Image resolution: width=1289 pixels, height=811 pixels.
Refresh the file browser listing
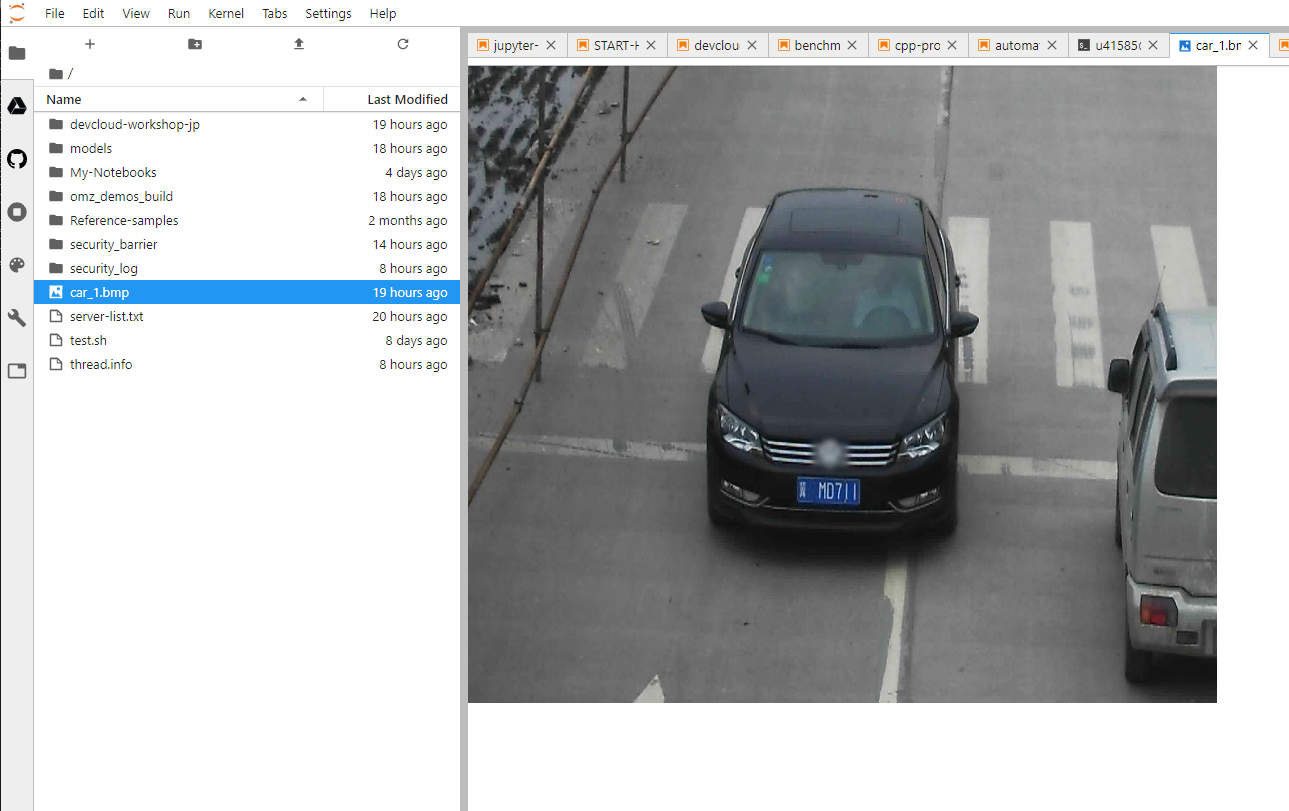tap(402, 44)
